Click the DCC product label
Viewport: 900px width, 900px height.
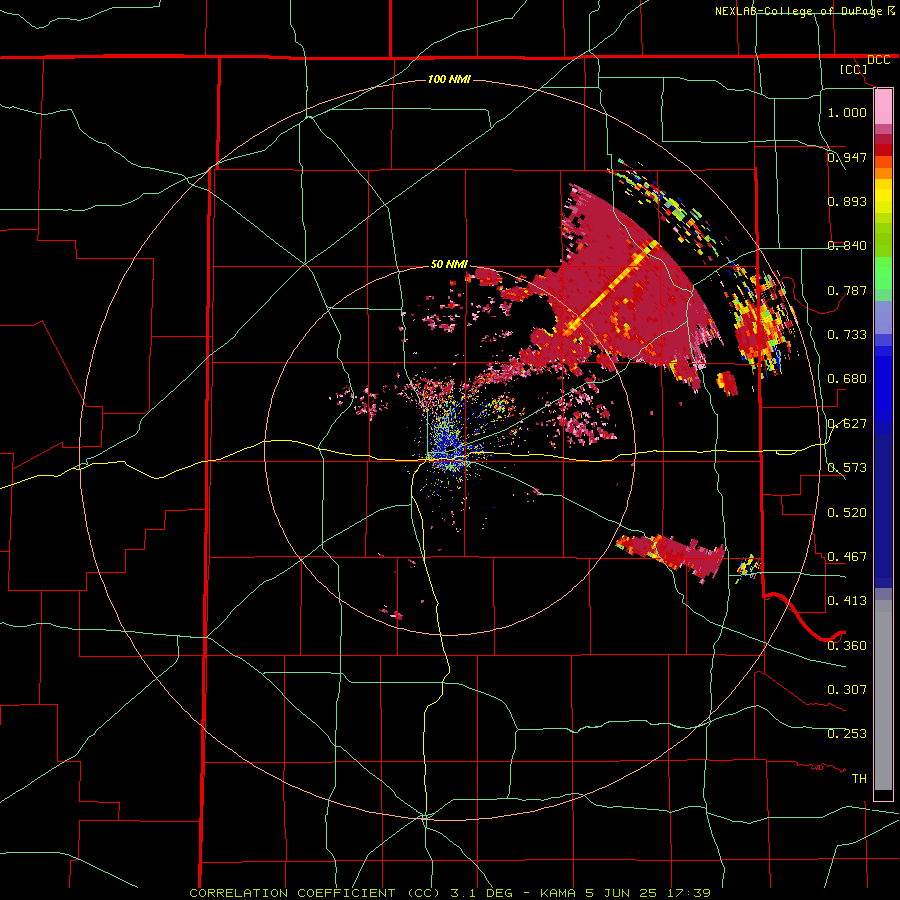tap(878, 60)
